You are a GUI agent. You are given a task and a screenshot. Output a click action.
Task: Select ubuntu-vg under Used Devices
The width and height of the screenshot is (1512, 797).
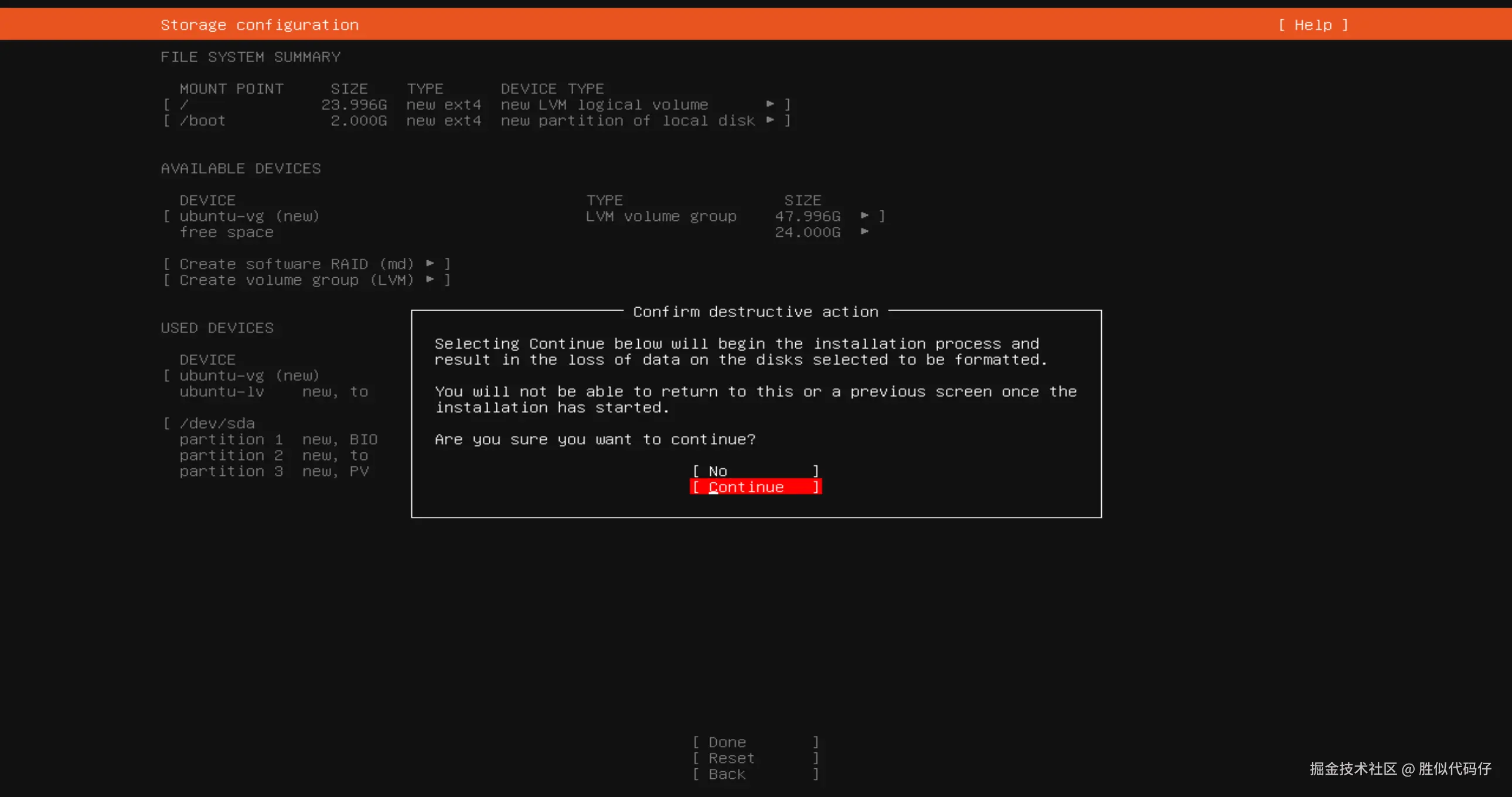(x=249, y=376)
